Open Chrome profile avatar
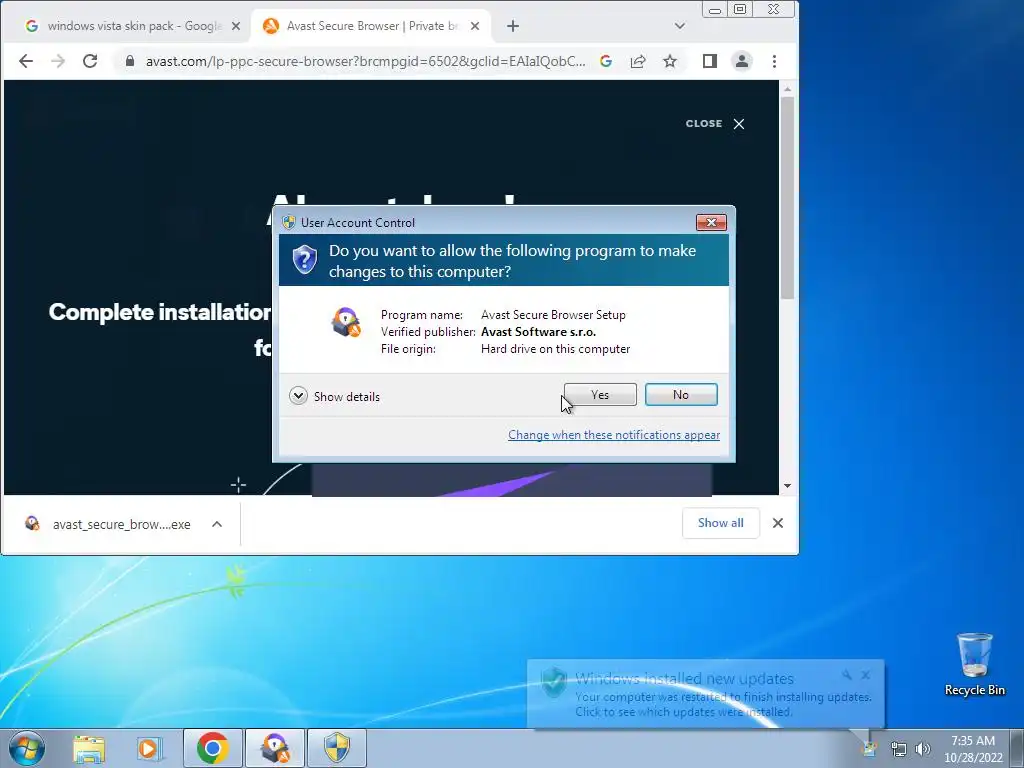 pos(742,61)
